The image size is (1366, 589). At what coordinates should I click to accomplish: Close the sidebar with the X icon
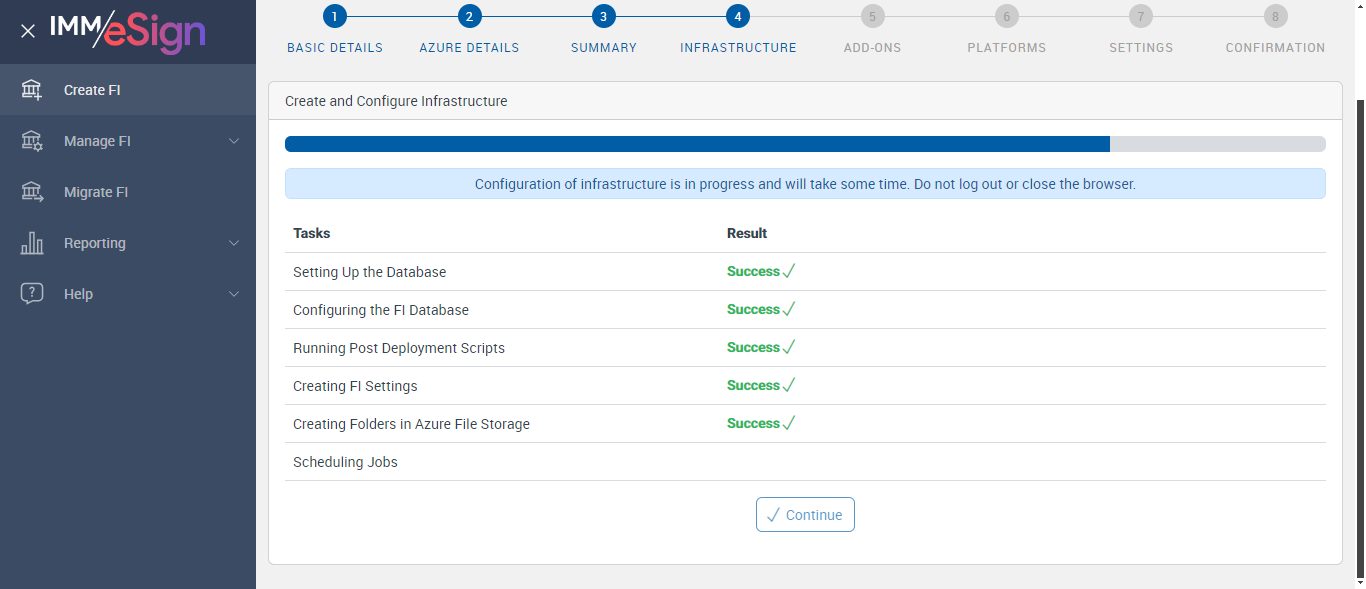[28, 31]
